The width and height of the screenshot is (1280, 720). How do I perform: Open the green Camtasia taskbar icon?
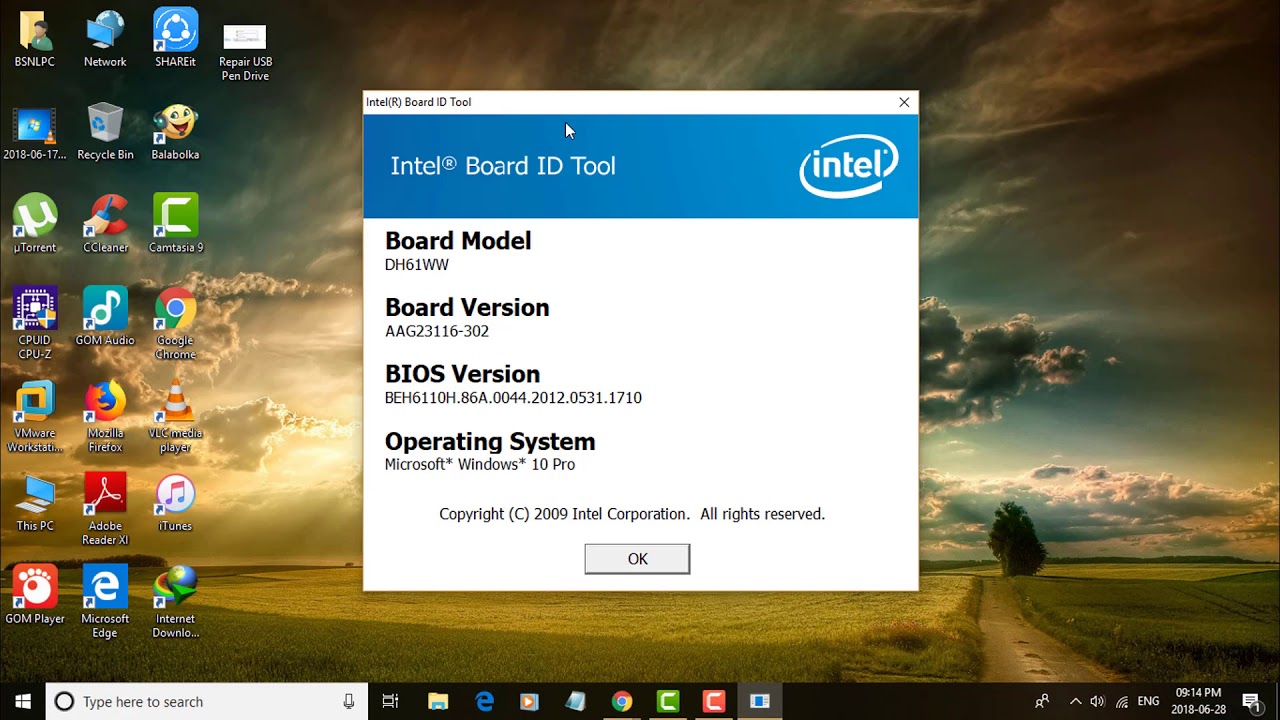(668, 701)
